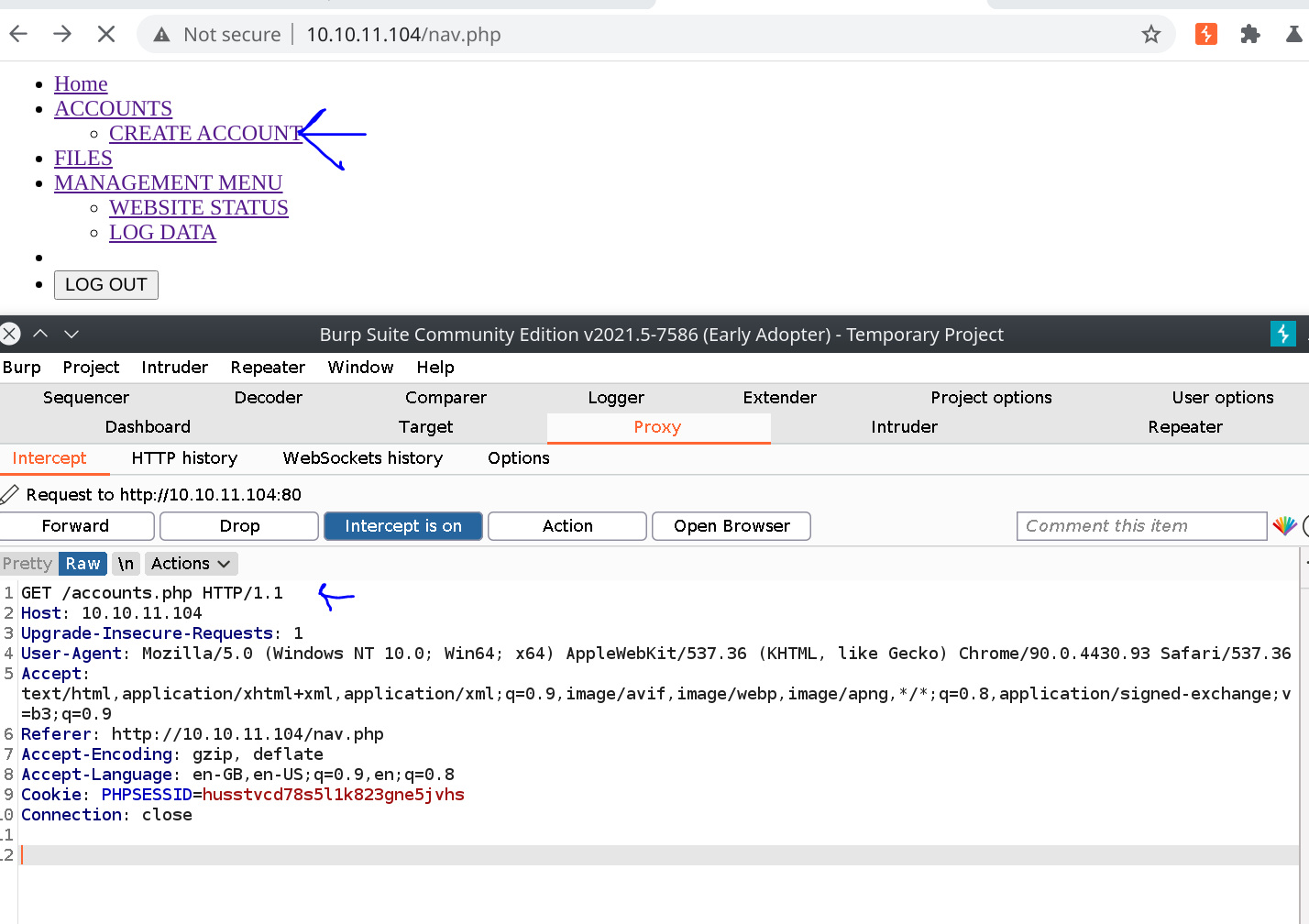
Task: Open the Repeater menu in menu bar
Action: tap(268, 368)
